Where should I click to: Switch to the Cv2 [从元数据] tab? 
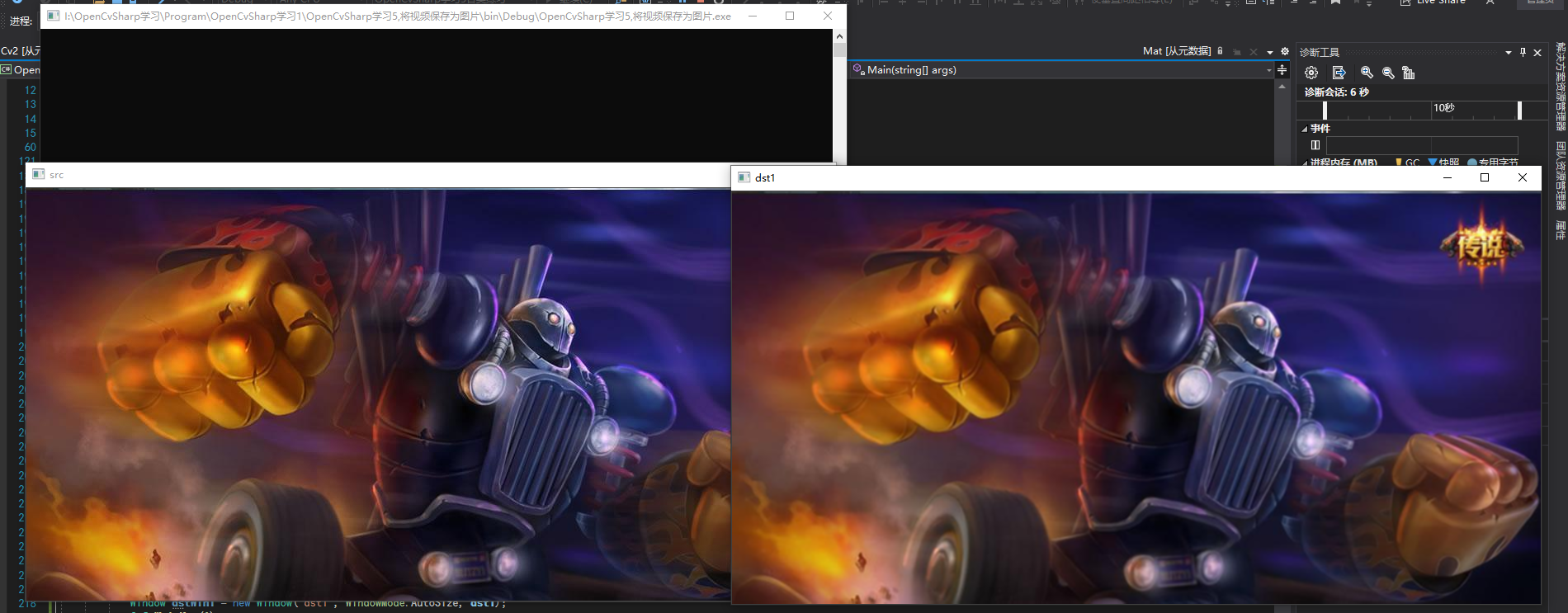[21, 51]
